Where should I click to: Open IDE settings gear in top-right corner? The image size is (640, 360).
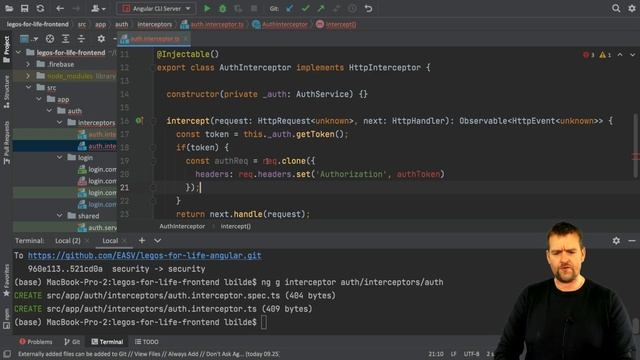click(632, 8)
